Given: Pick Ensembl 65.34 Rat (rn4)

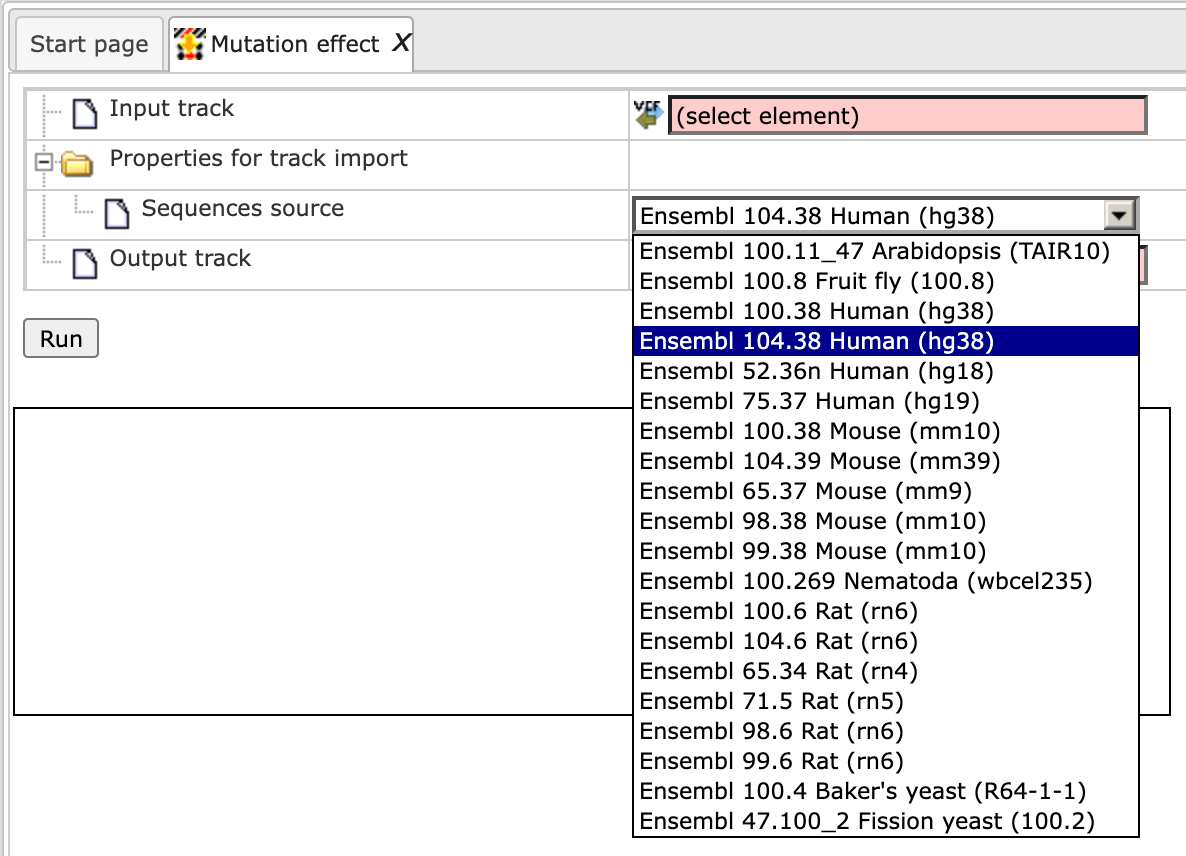Looking at the screenshot, I should tap(885, 671).
